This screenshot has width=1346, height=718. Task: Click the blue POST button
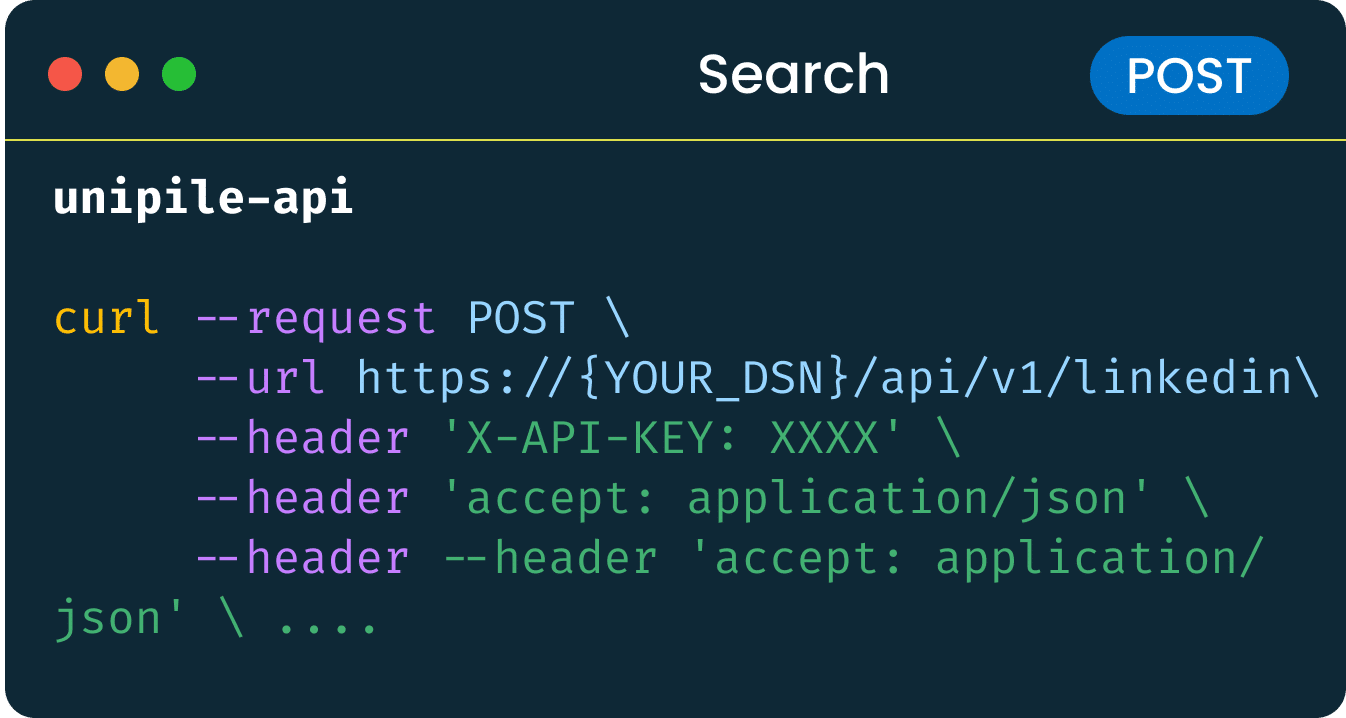pos(1188,75)
